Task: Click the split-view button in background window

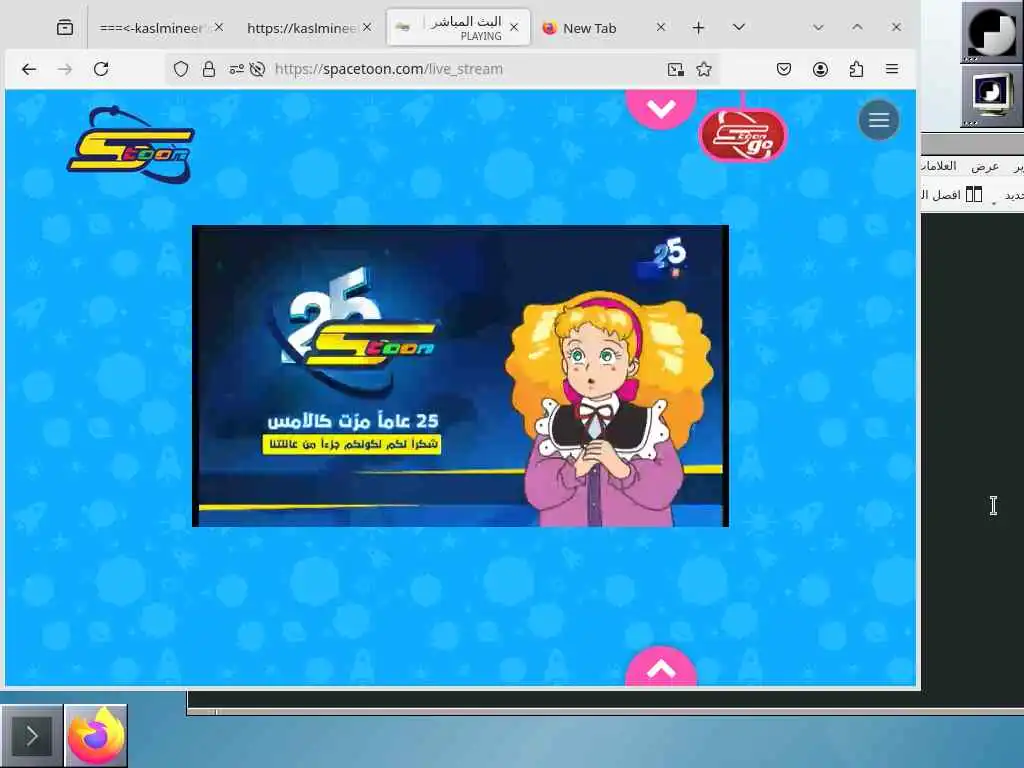Action: 954,195
